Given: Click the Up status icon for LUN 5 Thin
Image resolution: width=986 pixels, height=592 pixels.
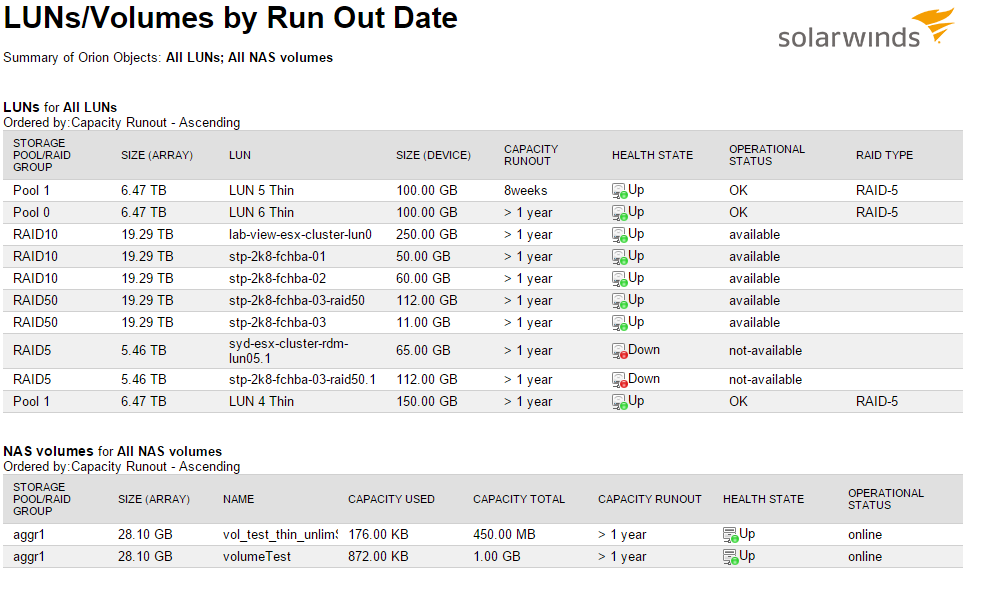Looking at the screenshot, I should (619, 191).
